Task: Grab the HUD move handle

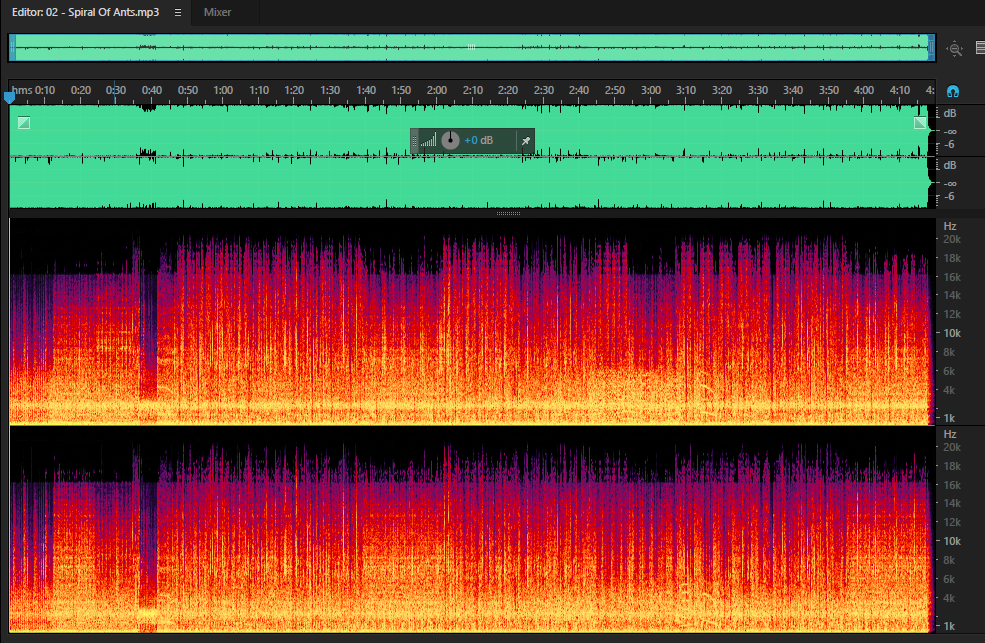Action: pyautogui.click(x=414, y=141)
